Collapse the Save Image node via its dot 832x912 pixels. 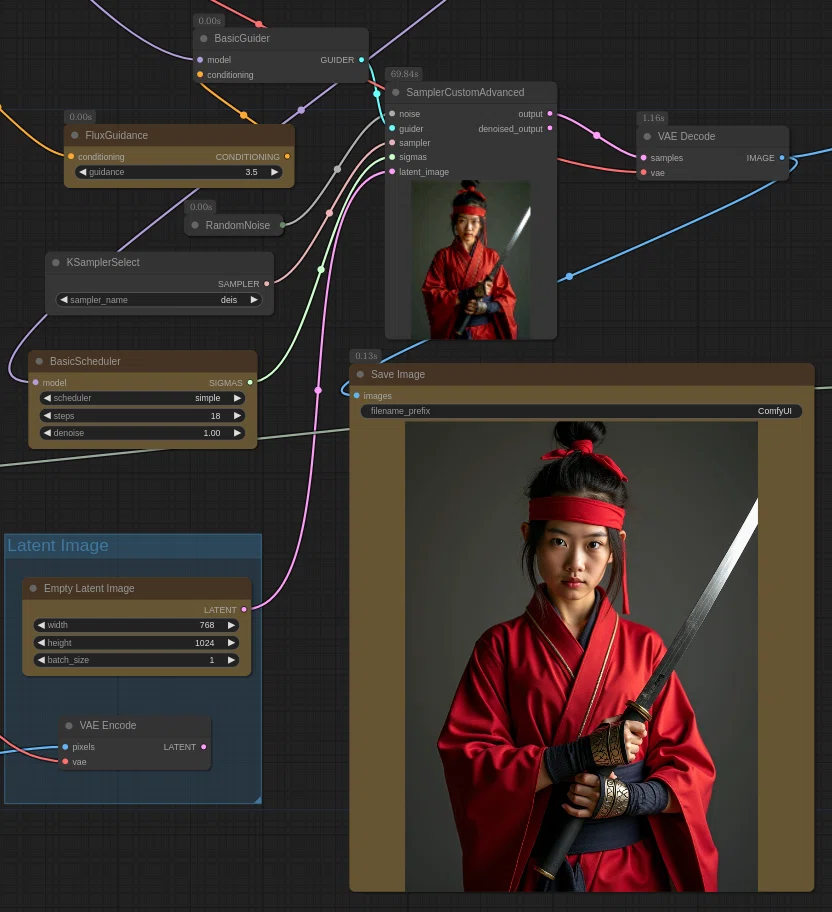click(360, 375)
